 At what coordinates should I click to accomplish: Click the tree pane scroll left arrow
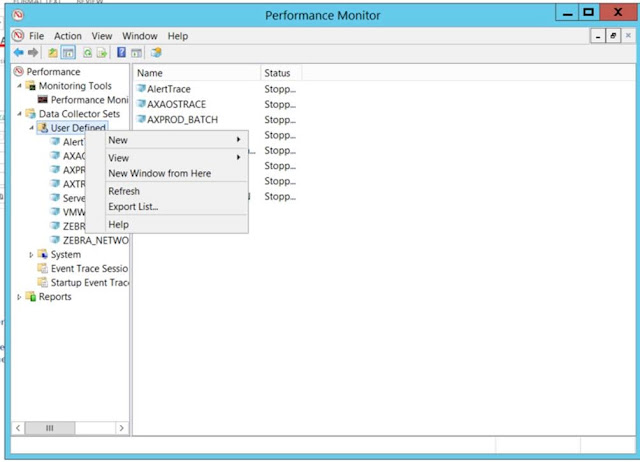tap(18, 428)
